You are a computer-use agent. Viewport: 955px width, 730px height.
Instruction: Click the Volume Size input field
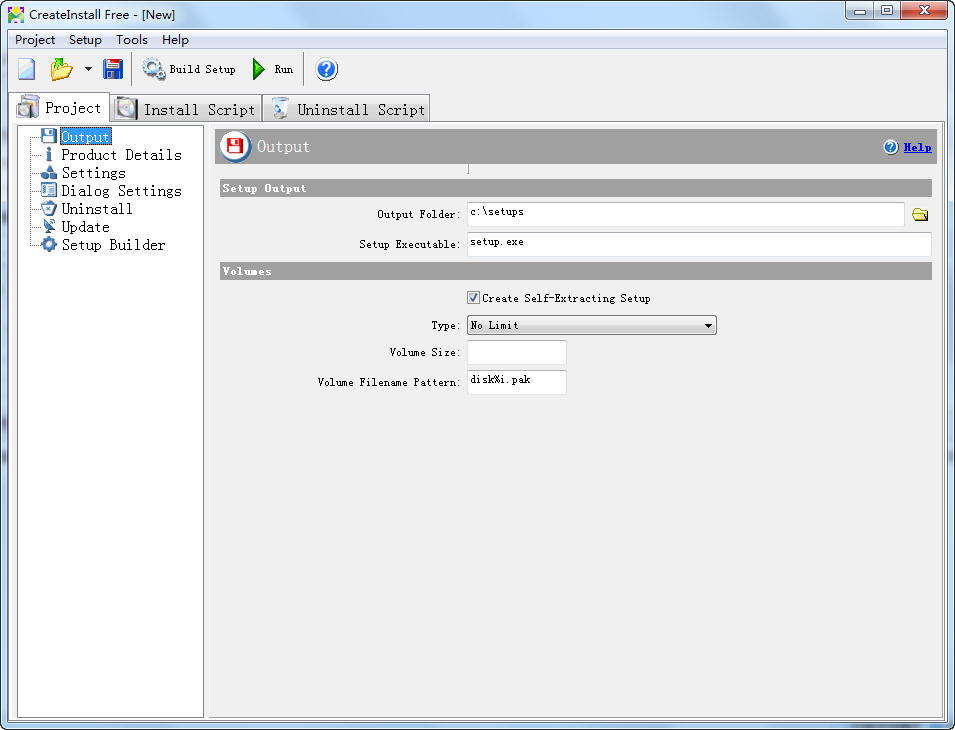tap(516, 352)
